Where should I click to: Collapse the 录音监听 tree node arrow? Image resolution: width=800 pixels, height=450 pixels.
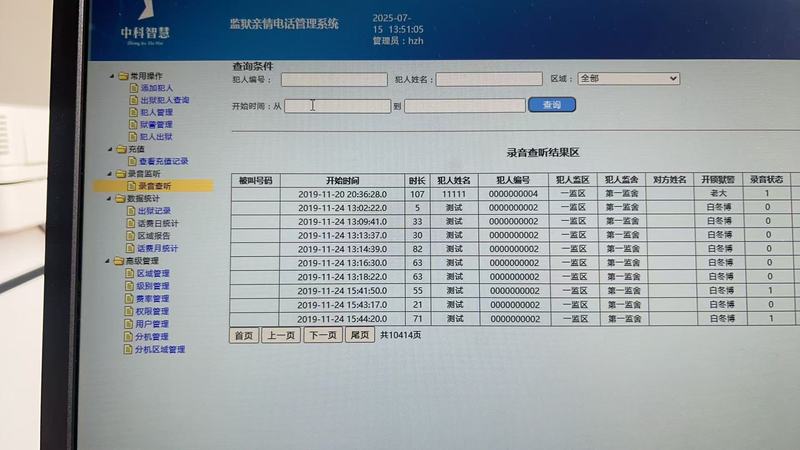(110, 173)
